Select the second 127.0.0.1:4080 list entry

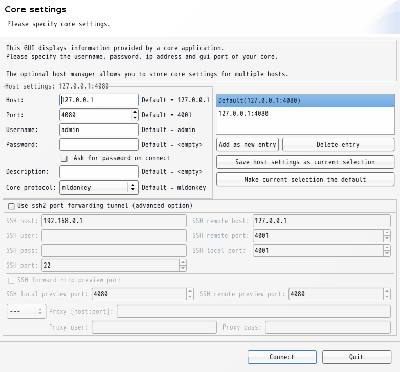coord(305,114)
